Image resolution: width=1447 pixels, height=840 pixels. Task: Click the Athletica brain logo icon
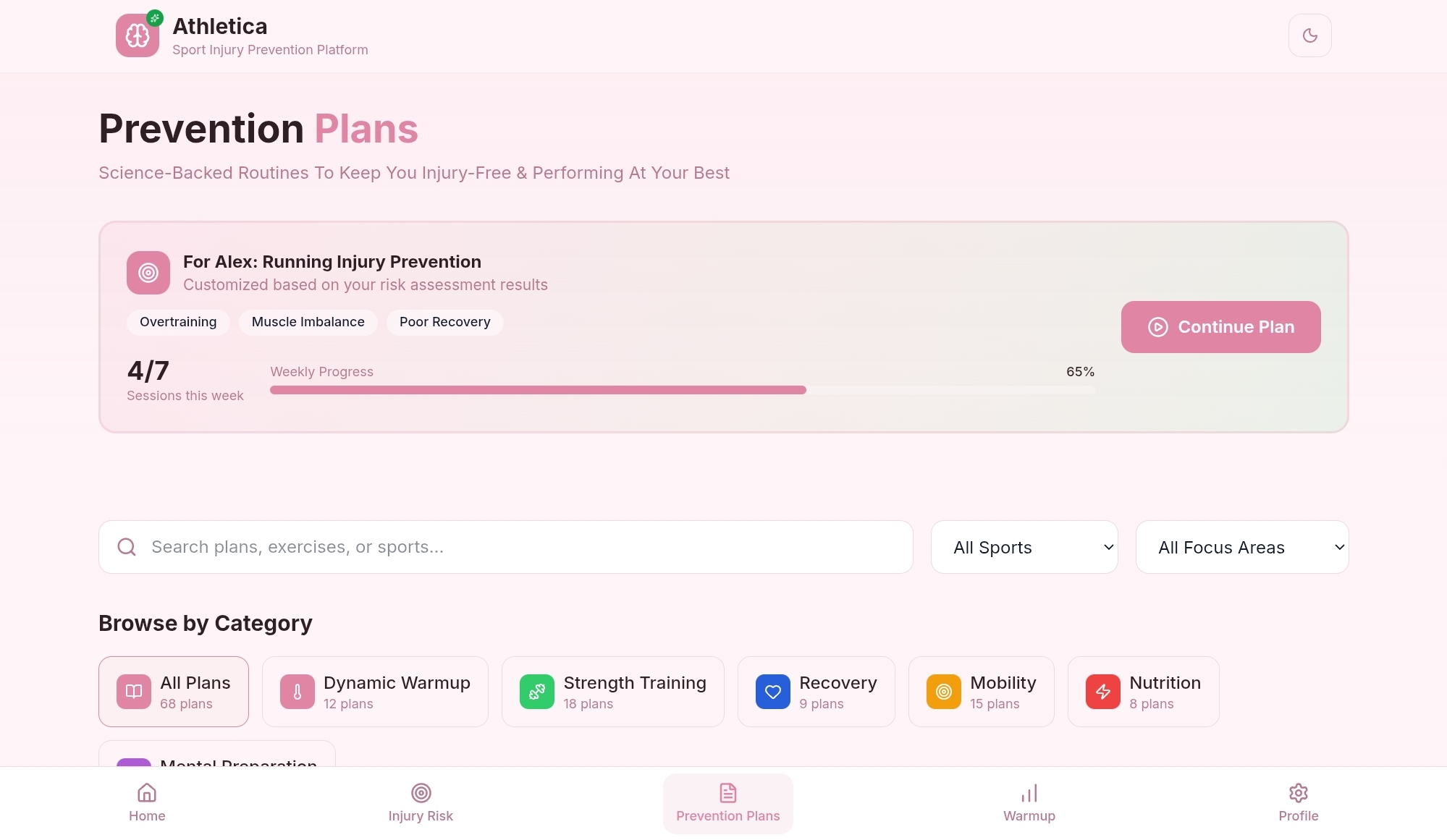point(138,35)
